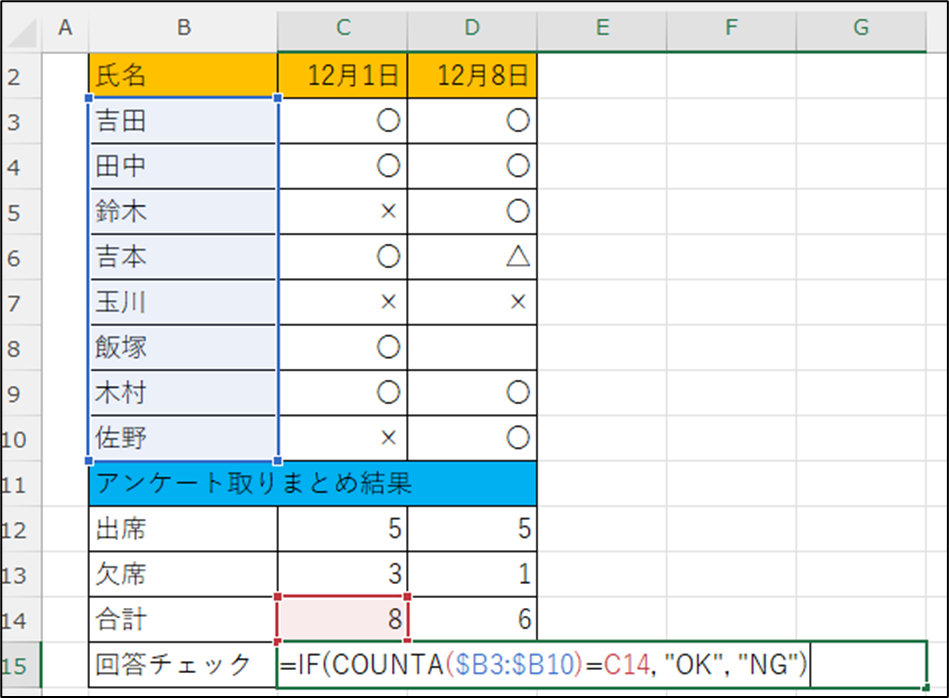Click the 氏名 header cell
Viewport: 949px width, 698px height.
[x=183, y=76]
